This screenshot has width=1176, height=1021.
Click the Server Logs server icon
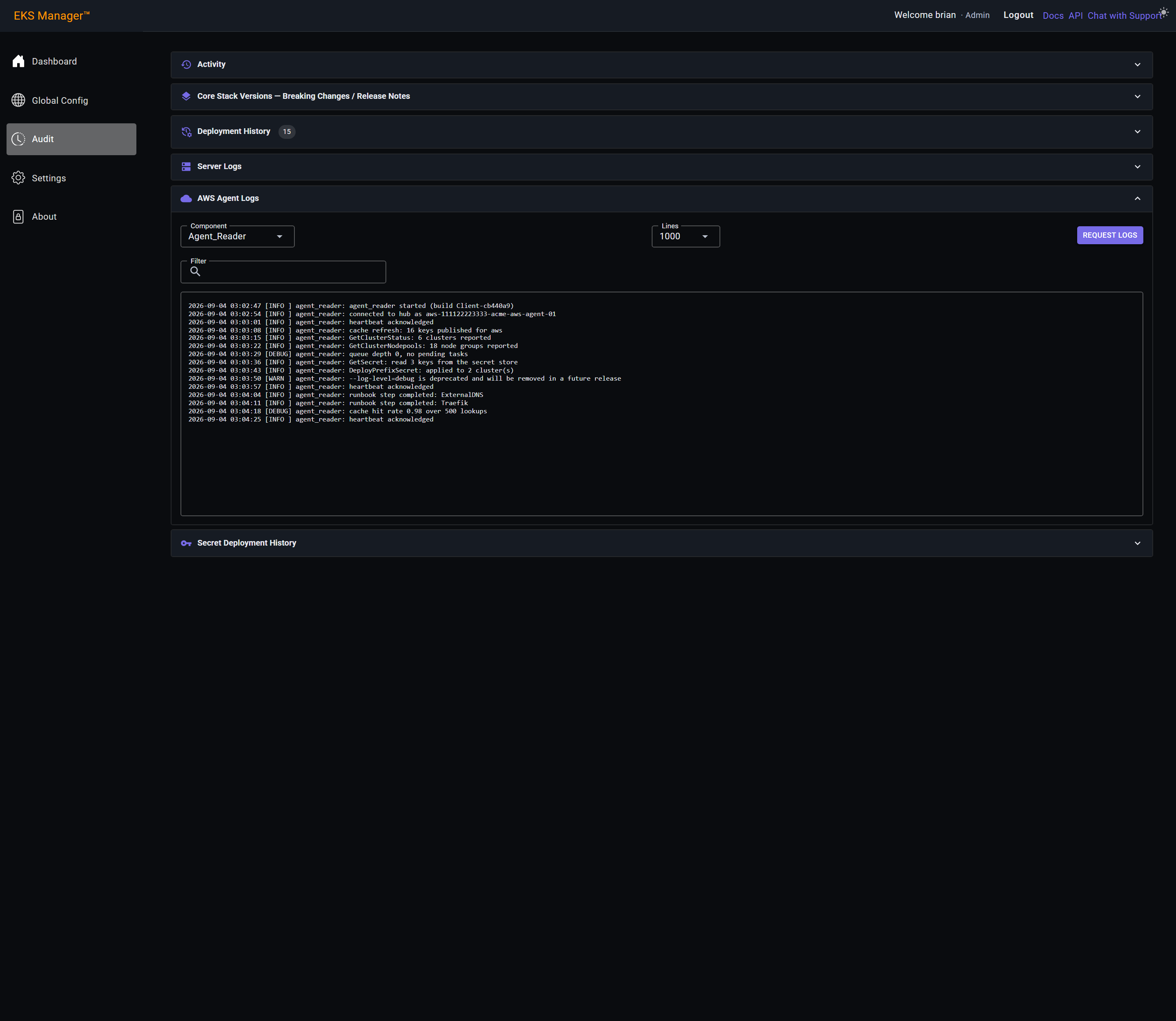click(x=186, y=166)
